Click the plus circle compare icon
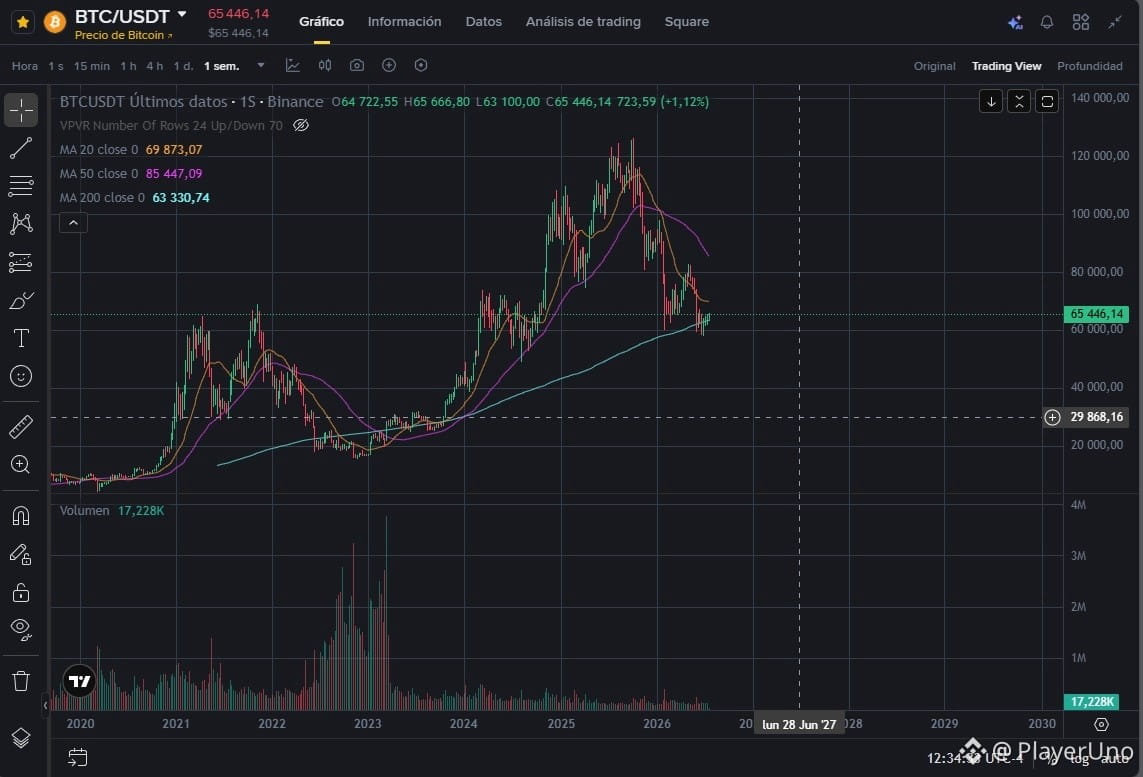This screenshot has width=1143, height=777. (x=389, y=66)
